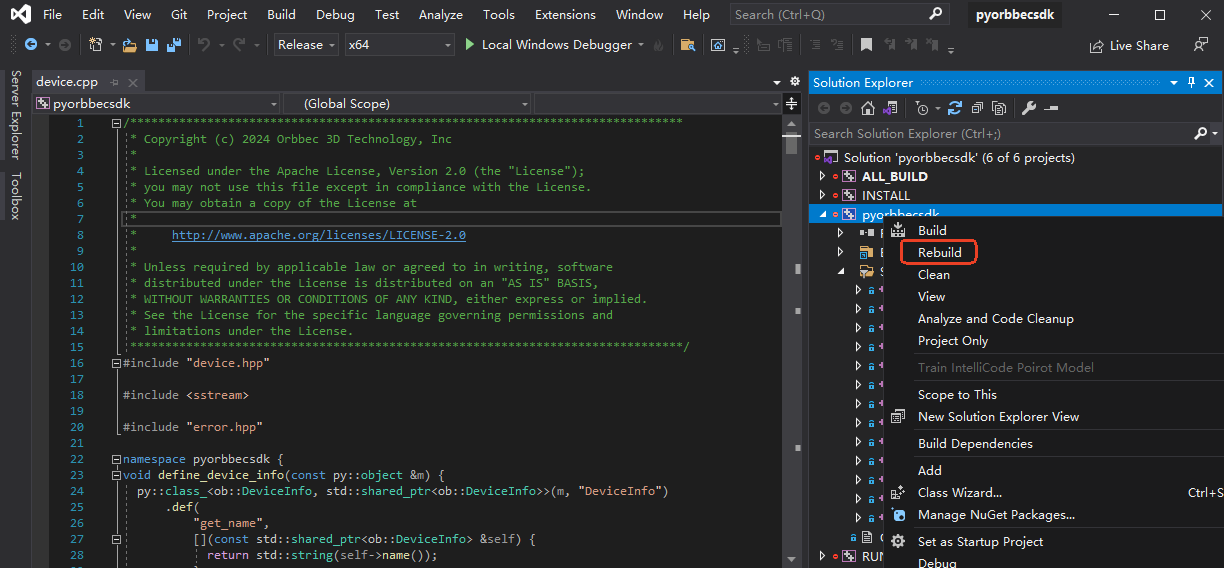Open the Analyze menu

coord(441,15)
